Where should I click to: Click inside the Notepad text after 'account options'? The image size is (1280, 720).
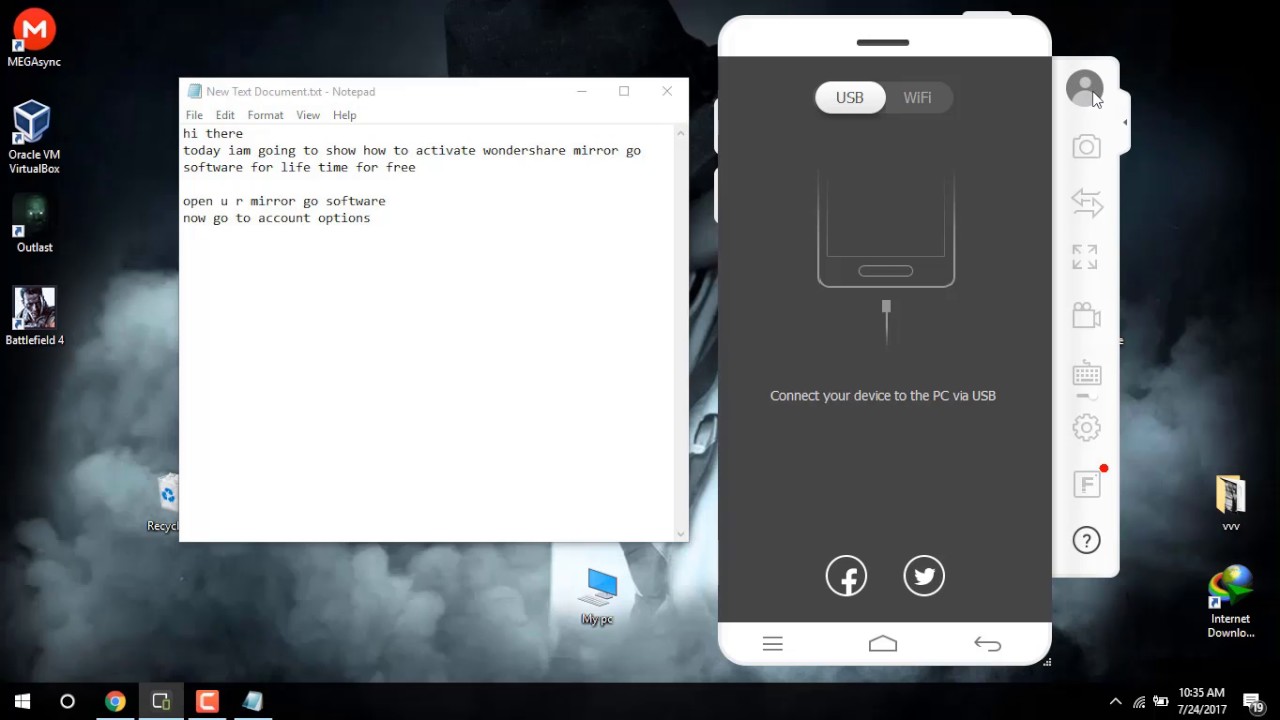373,218
